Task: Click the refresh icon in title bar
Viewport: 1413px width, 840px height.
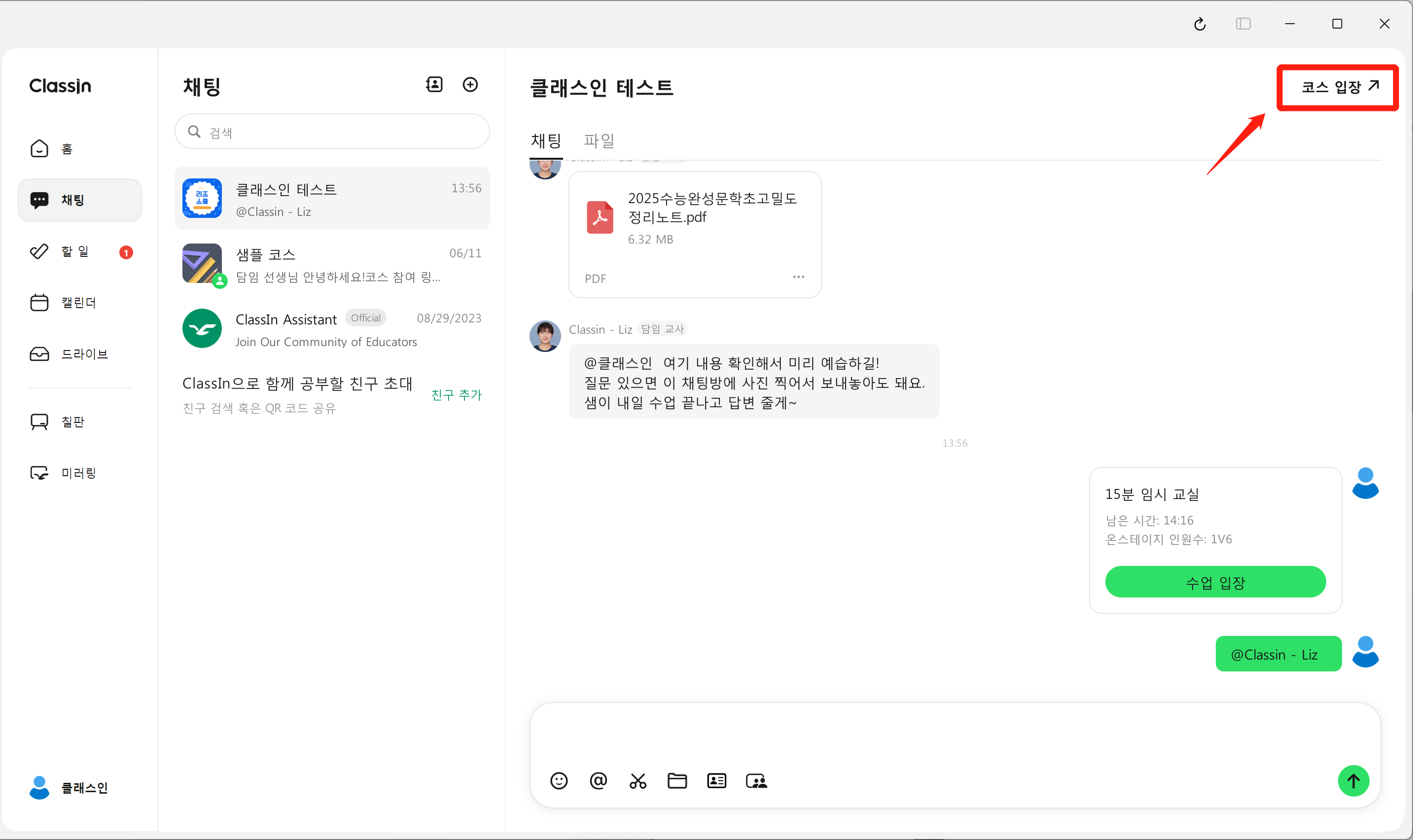Action: pos(1200,24)
